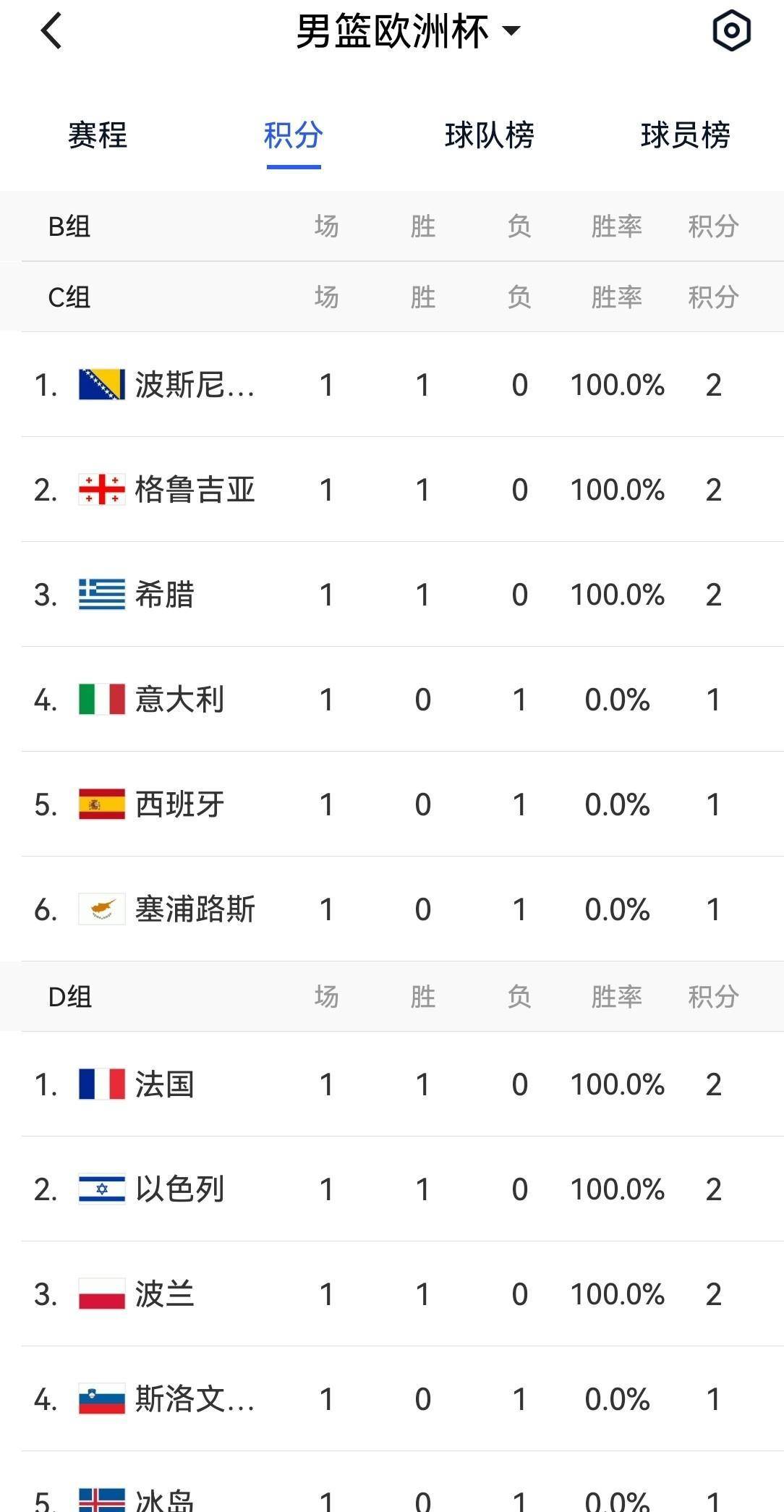The width and height of the screenshot is (784, 1512).
Task: Click the Bosnia flag icon
Action: [102, 385]
